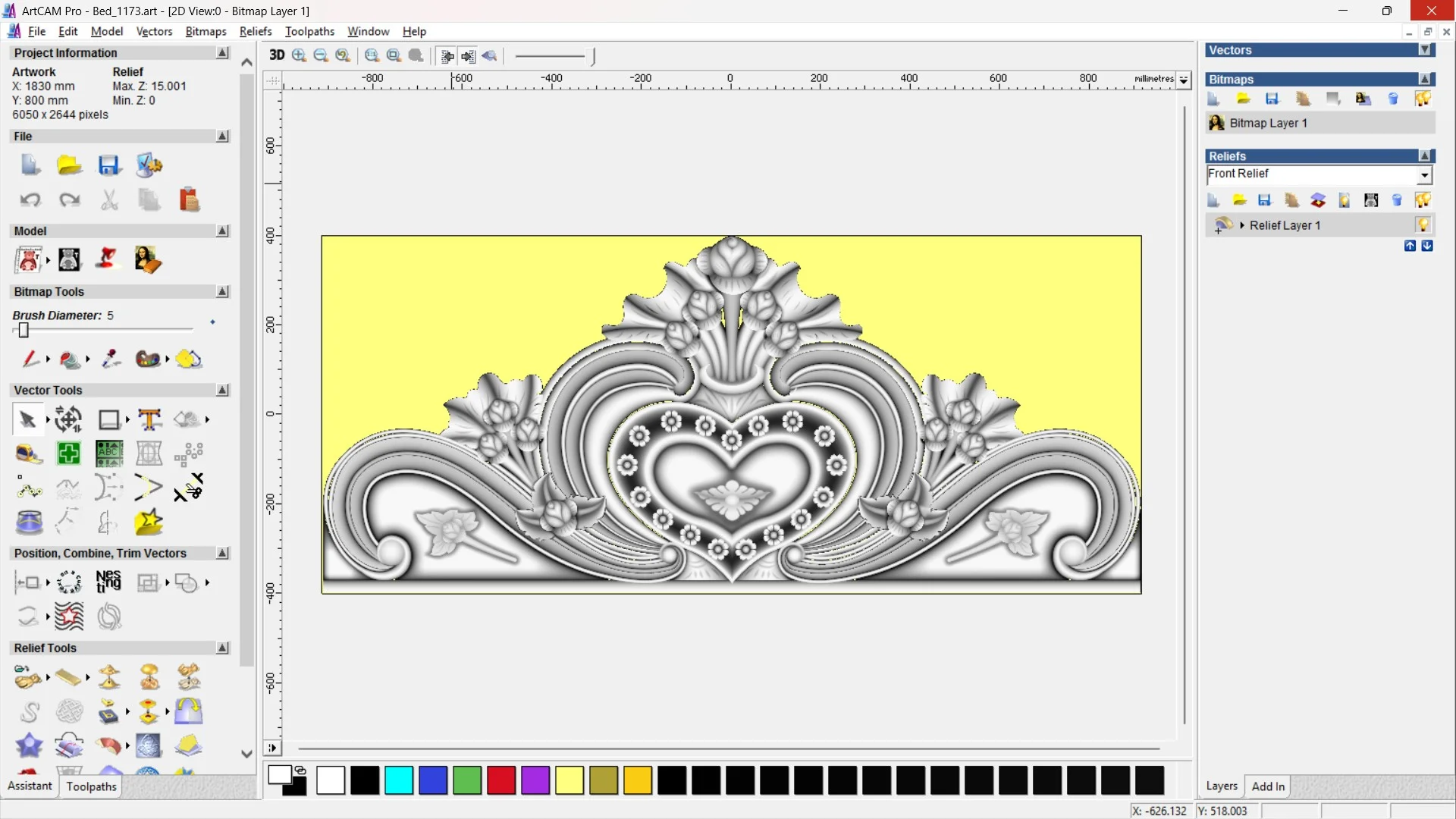The height and width of the screenshot is (819, 1456).
Task: Select the Create Rectangle tool
Action: coord(109,419)
